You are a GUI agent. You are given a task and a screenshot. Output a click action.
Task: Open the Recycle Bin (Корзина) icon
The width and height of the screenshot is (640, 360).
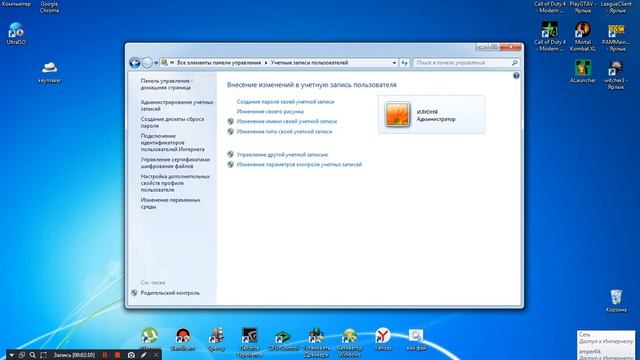coord(616,301)
